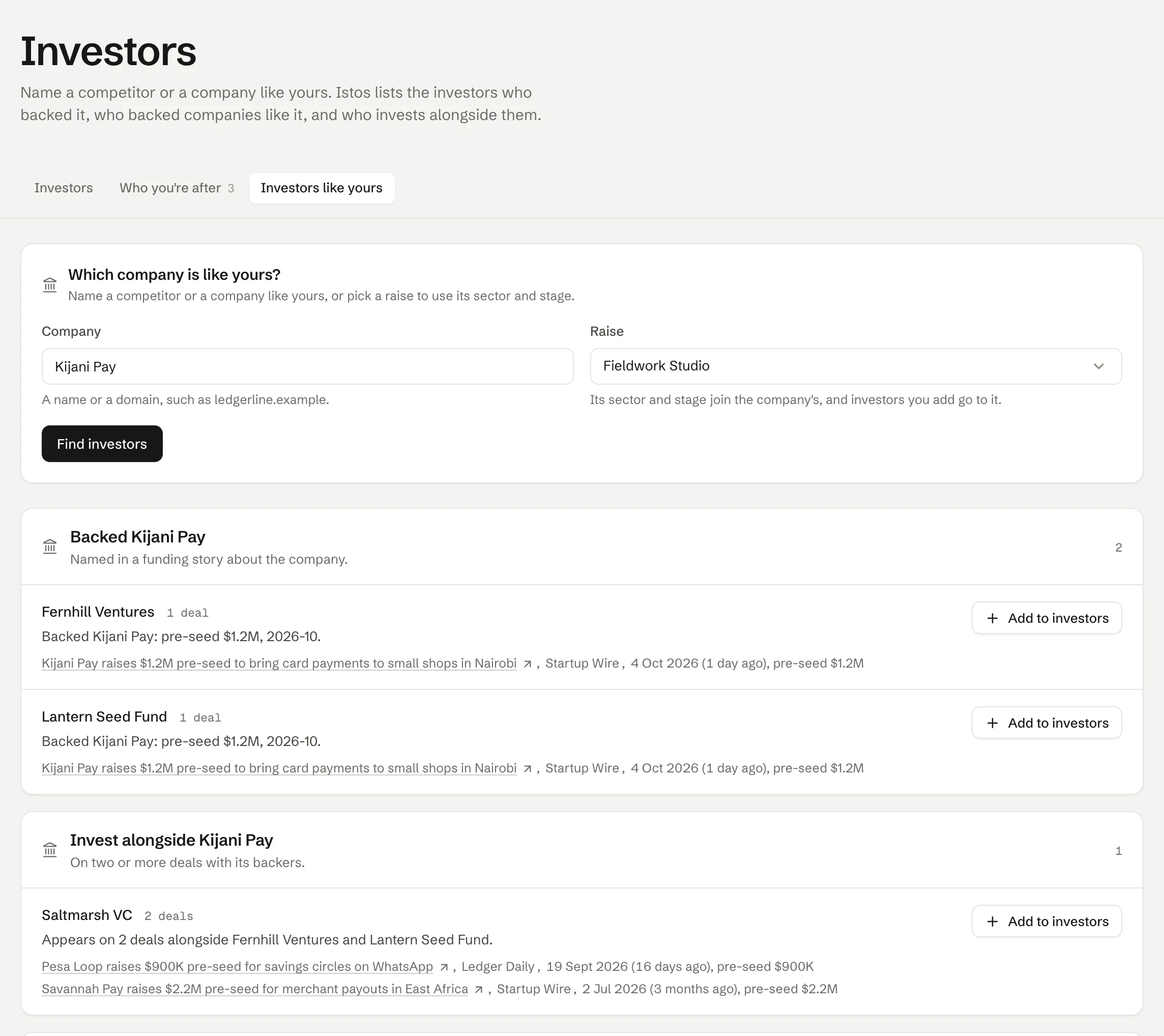Click the bank icon beside 'Backed Kijani Pay'
Screen dimensions: 1164x1036
[x=50, y=547]
